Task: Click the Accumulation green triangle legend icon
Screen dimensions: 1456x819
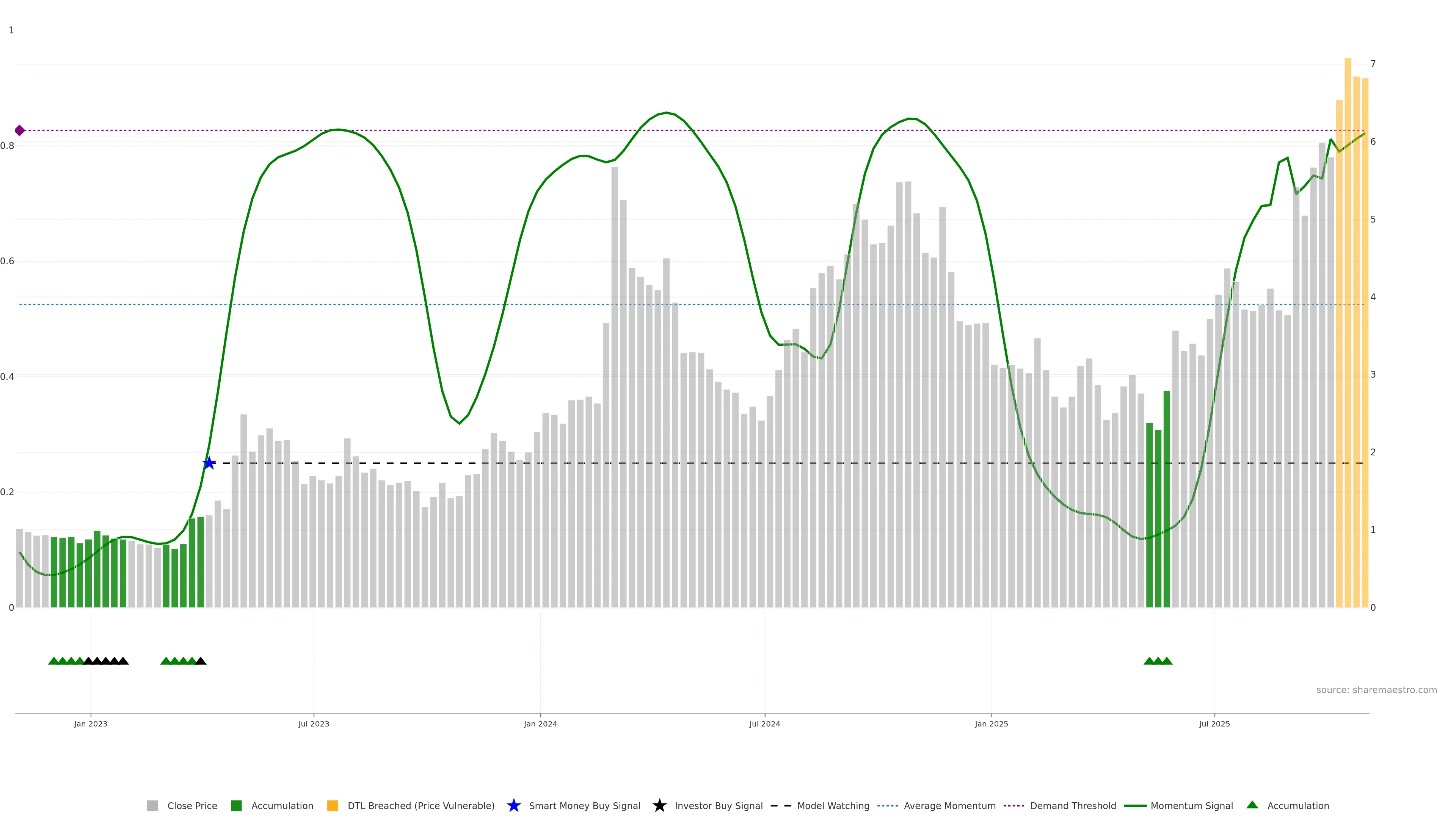Action: point(1252,805)
